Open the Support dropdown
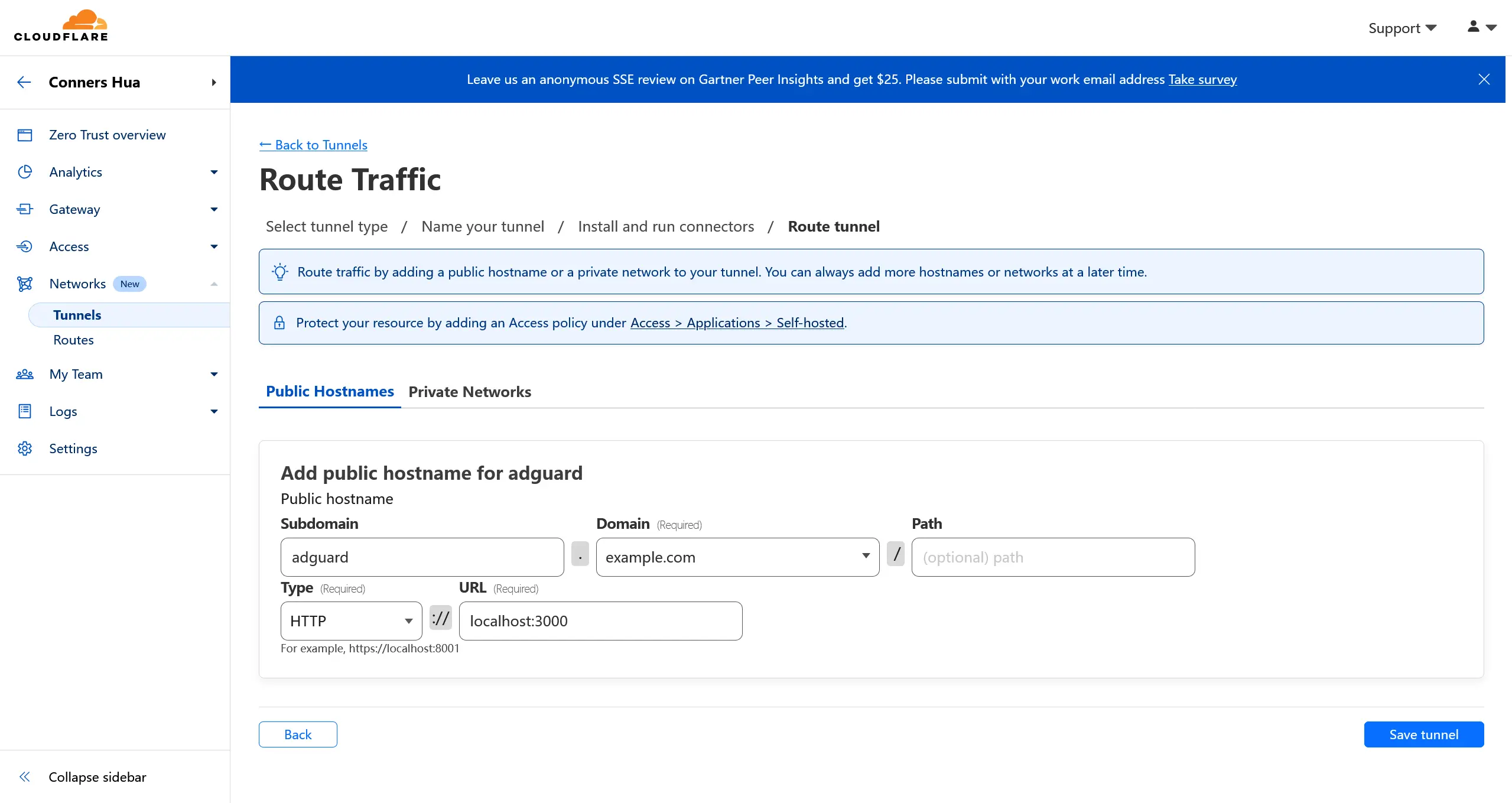Image resolution: width=1512 pixels, height=803 pixels. (1402, 28)
